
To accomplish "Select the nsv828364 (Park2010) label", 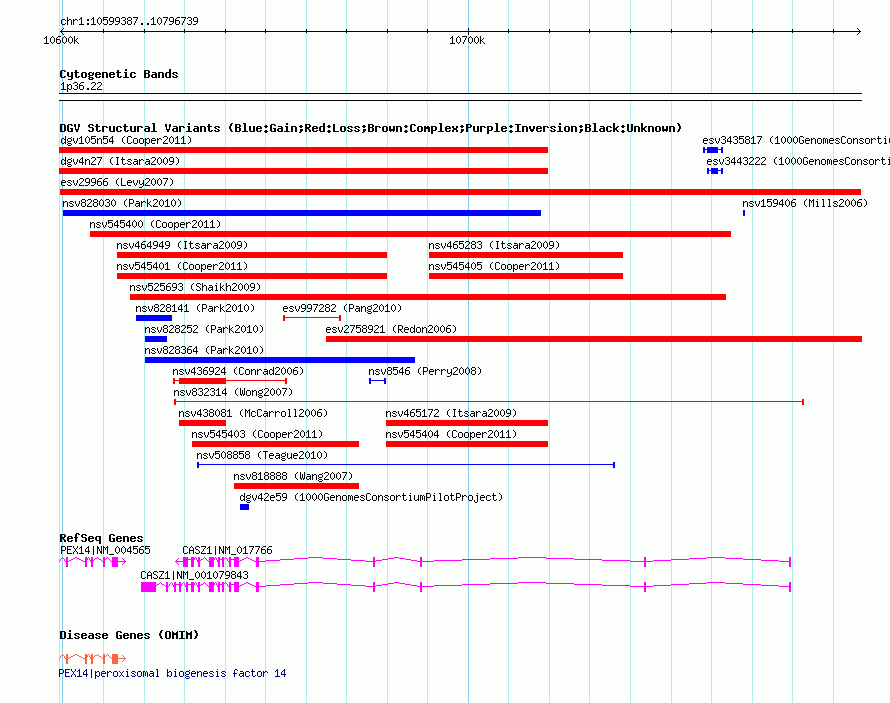I will tap(204, 350).
